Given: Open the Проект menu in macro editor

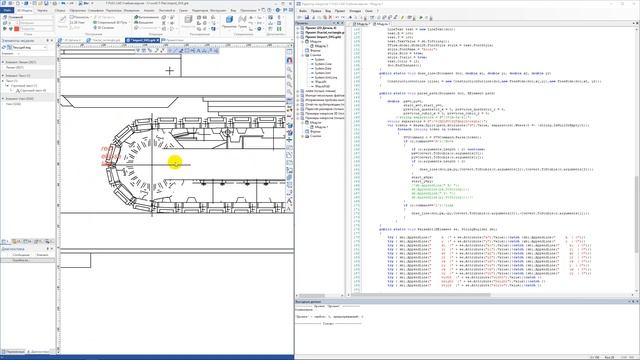Looking at the screenshot, I should (340, 11).
